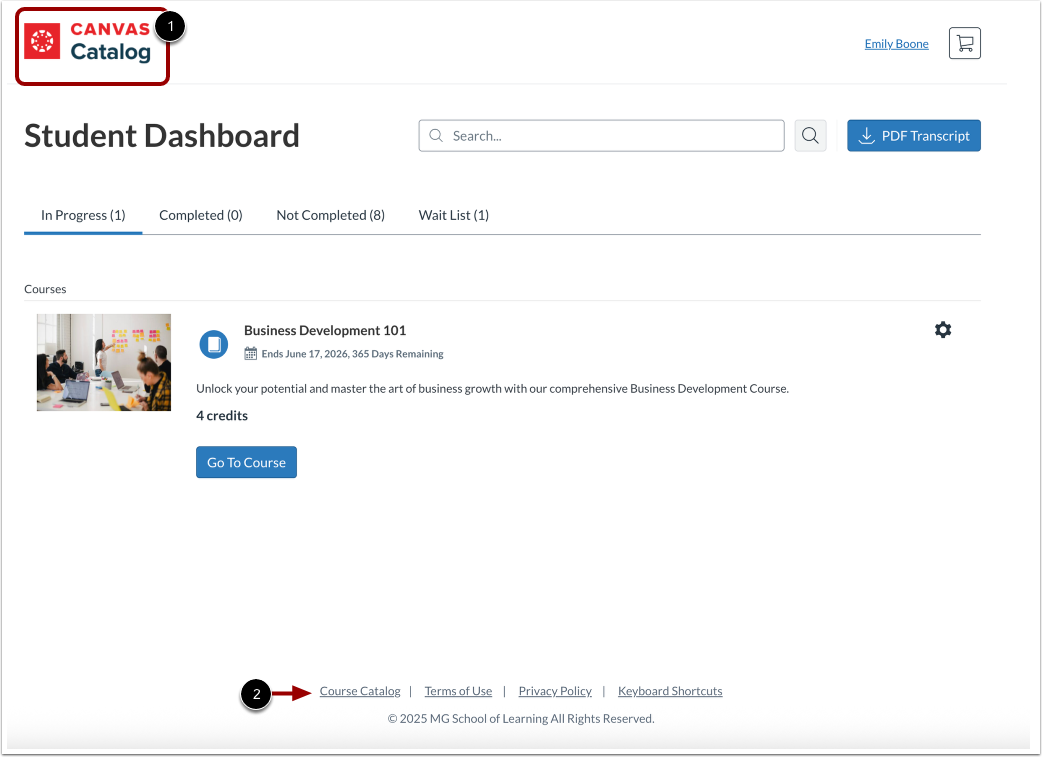Download the PDF Transcript
The width and height of the screenshot is (1042, 757).
(x=913, y=136)
